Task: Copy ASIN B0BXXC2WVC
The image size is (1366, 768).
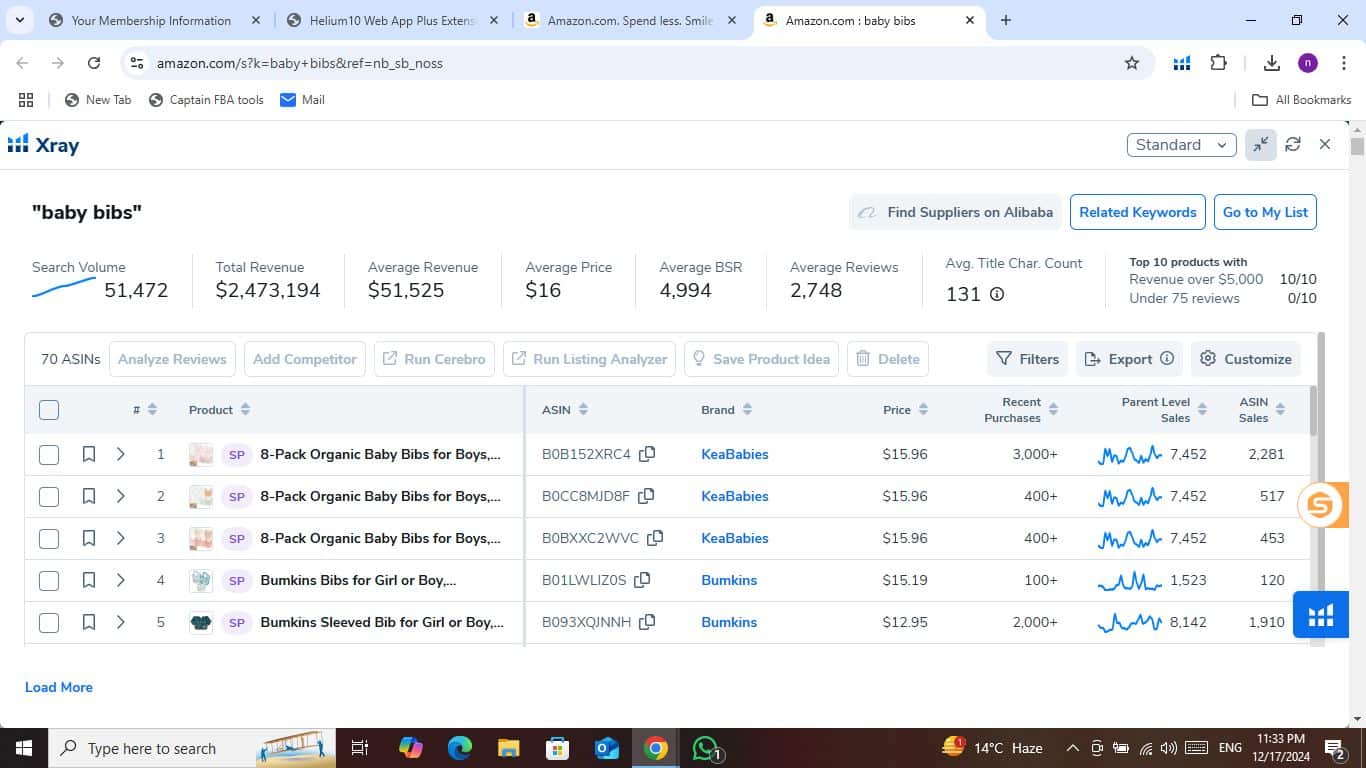Action: pyautogui.click(x=655, y=538)
